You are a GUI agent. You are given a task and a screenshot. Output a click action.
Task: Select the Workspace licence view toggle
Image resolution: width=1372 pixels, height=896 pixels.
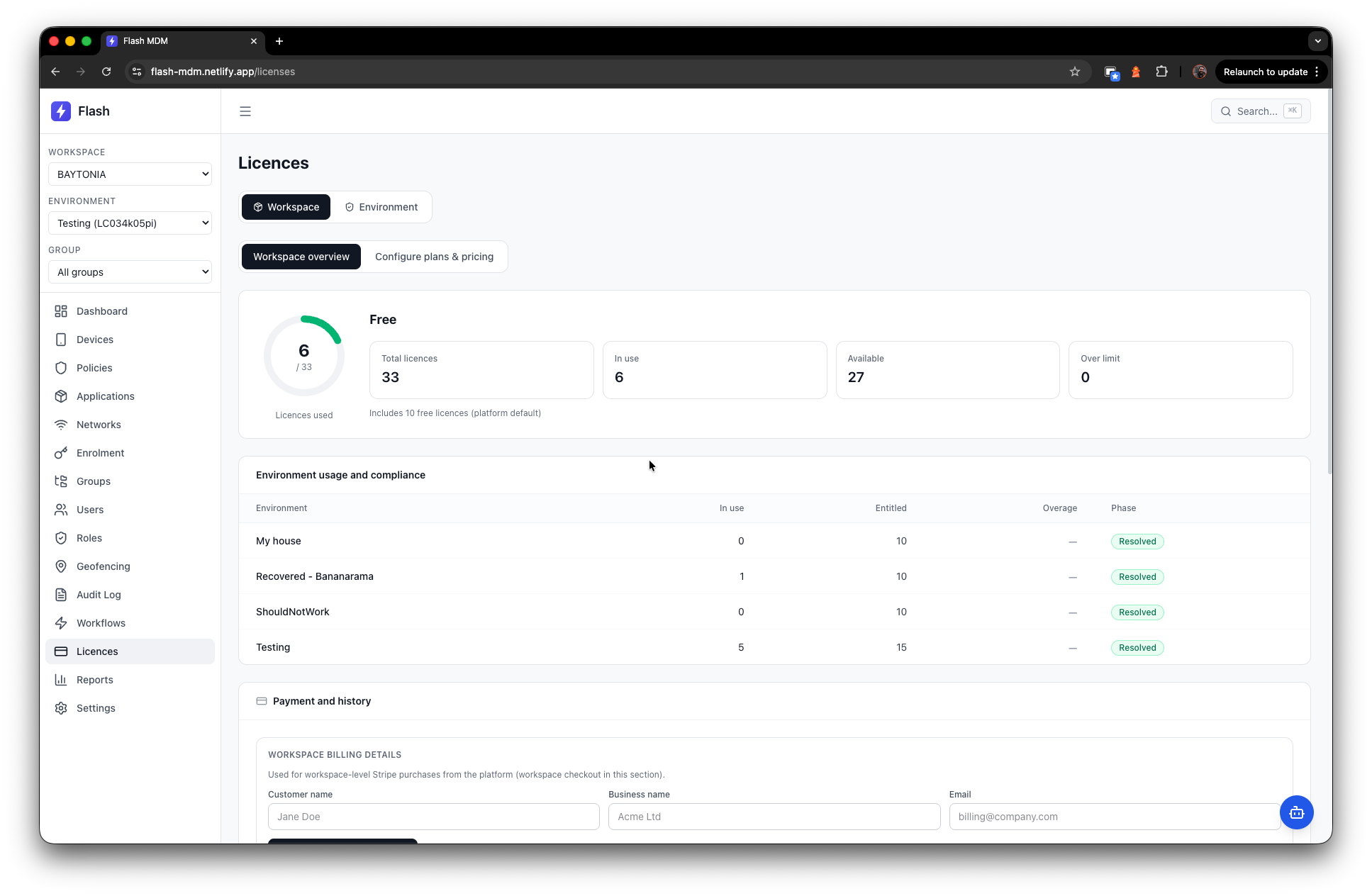tap(286, 207)
